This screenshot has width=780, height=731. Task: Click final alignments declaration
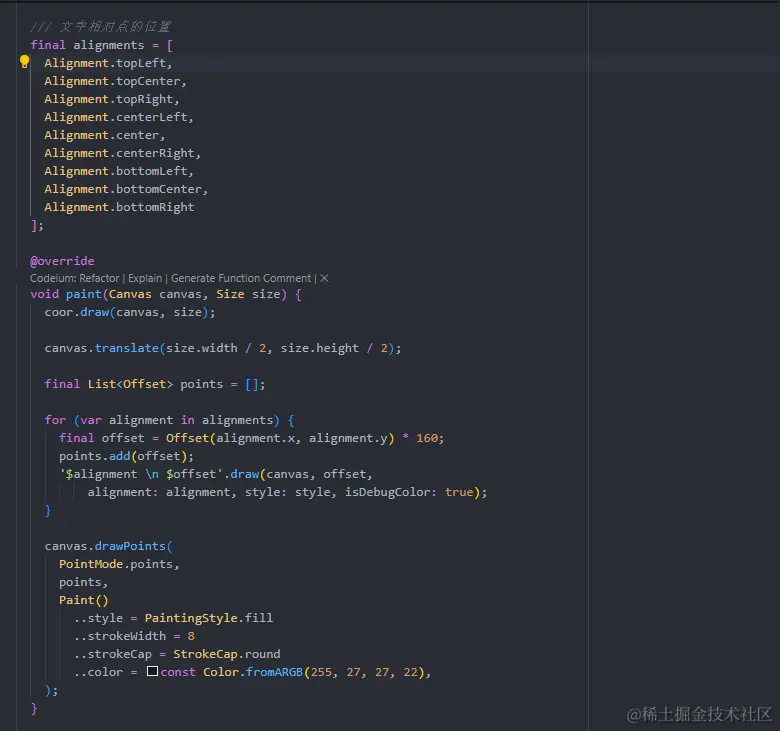(x=101, y=45)
